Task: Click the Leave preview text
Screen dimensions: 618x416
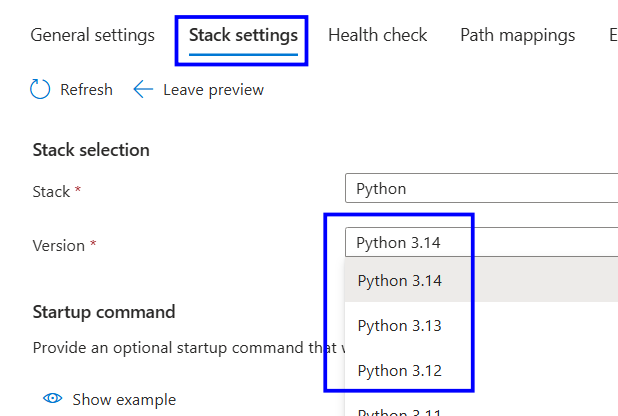Action: click(x=214, y=90)
